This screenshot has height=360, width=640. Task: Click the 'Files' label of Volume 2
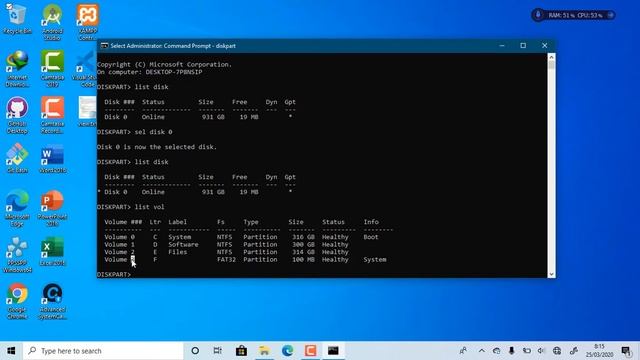click(x=178, y=252)
